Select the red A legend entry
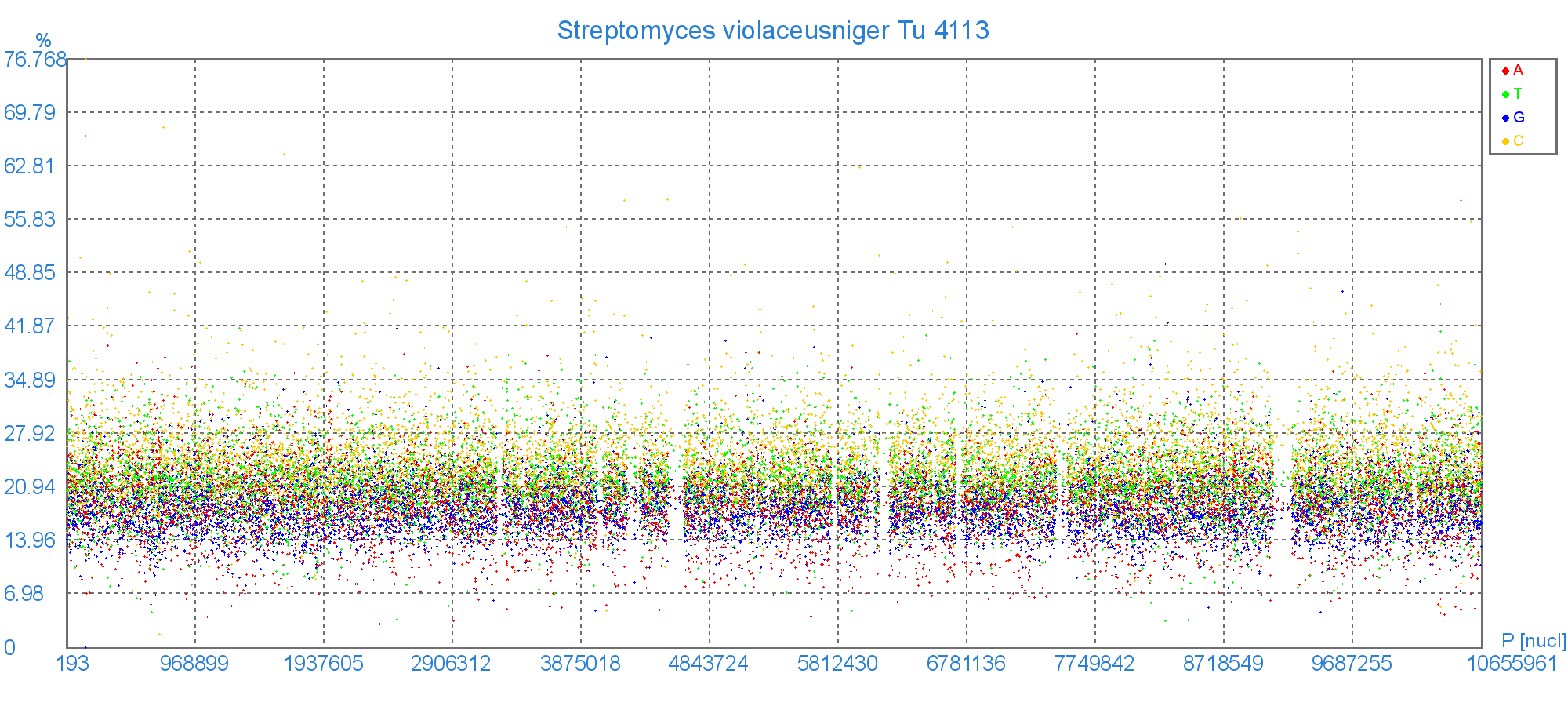This screenshot has height=706, width=1568. pos(1512,71)
